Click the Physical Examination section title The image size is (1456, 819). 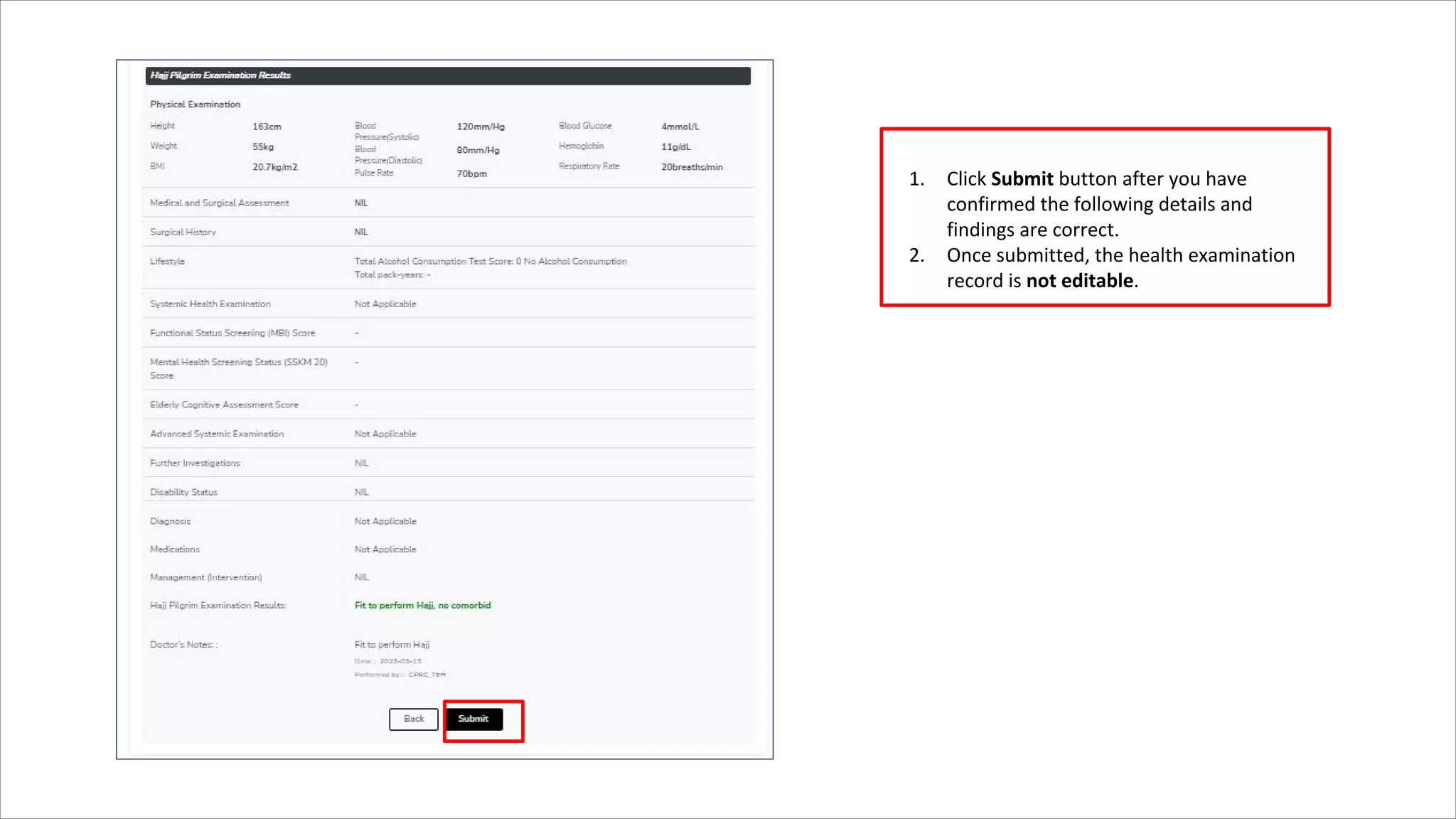195,105
